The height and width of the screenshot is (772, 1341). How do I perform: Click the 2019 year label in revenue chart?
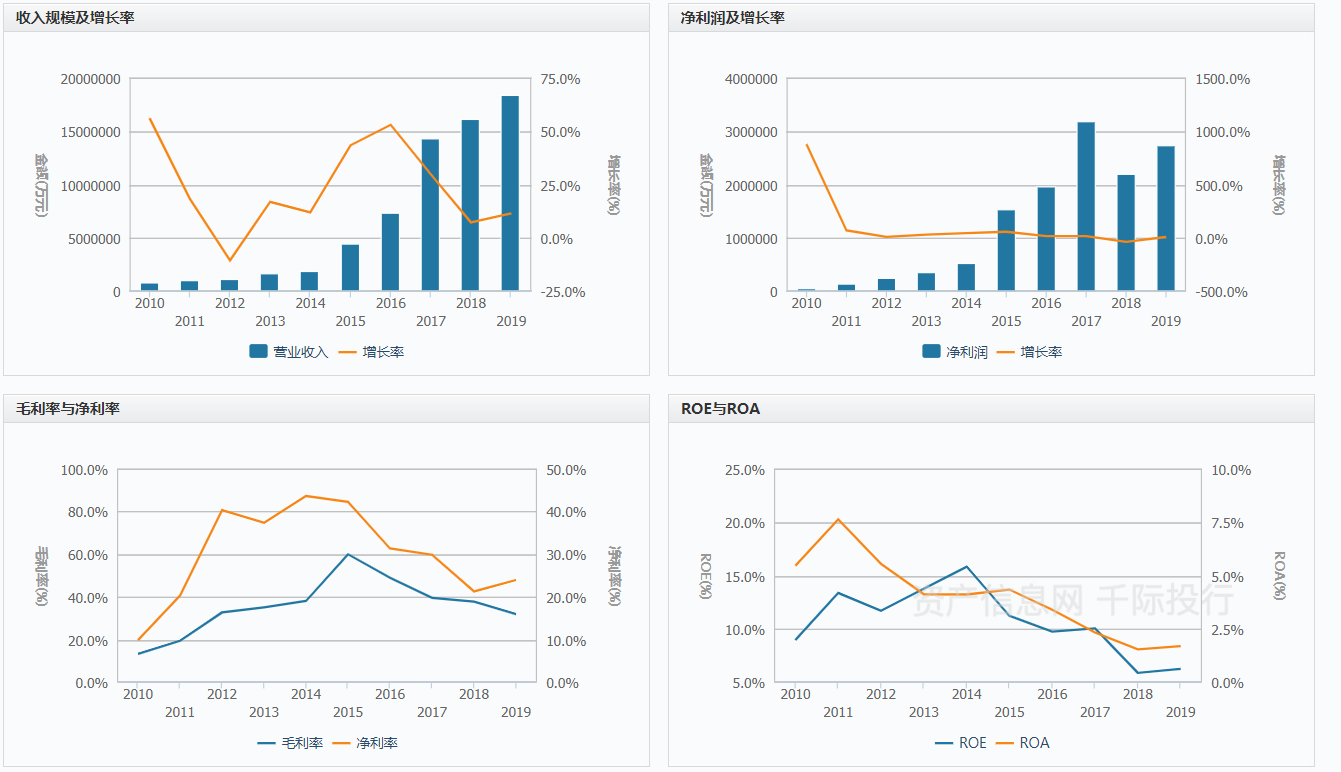coord(511,321)
